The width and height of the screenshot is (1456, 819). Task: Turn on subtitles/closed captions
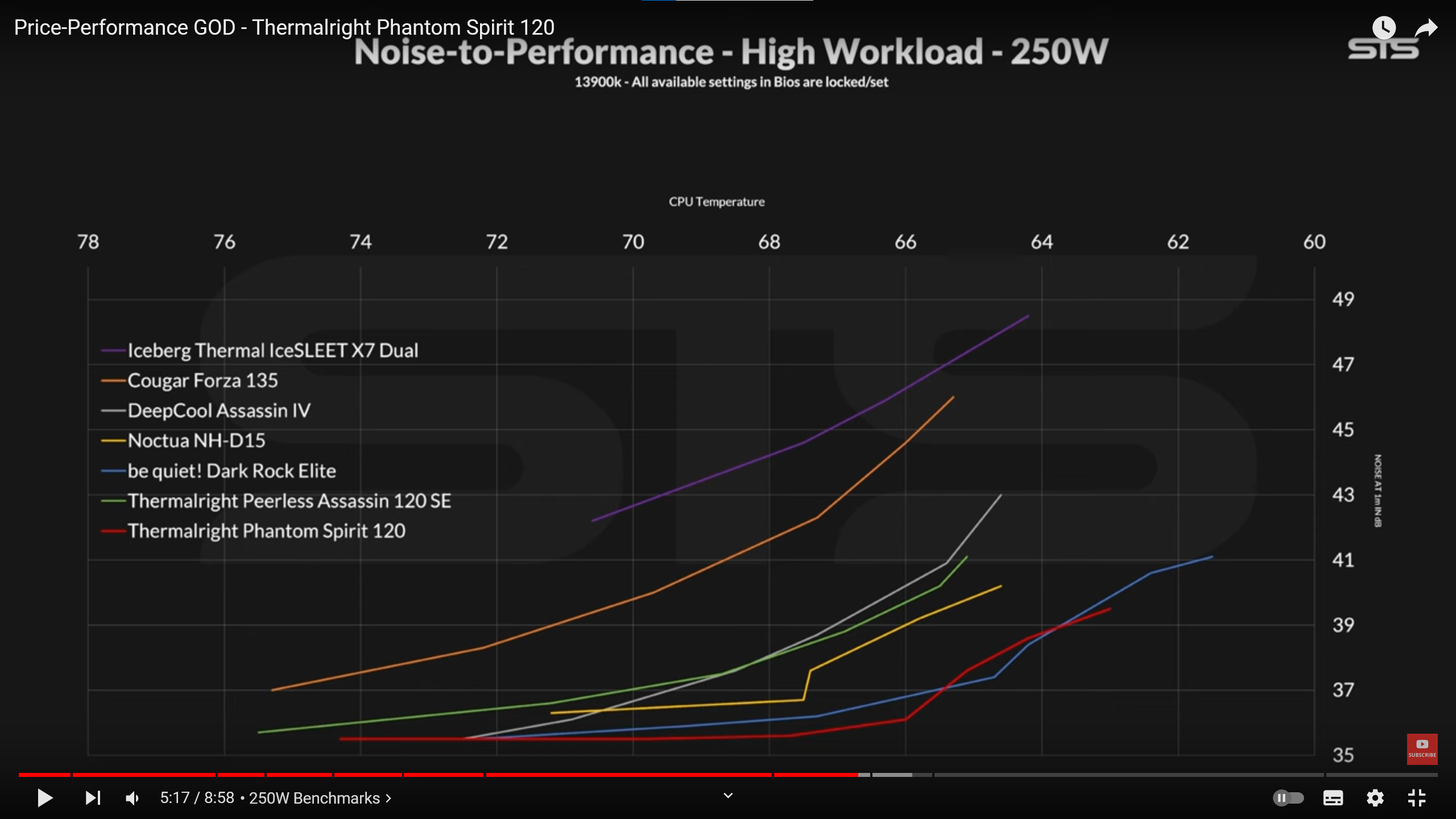(x=1333, y=798)
